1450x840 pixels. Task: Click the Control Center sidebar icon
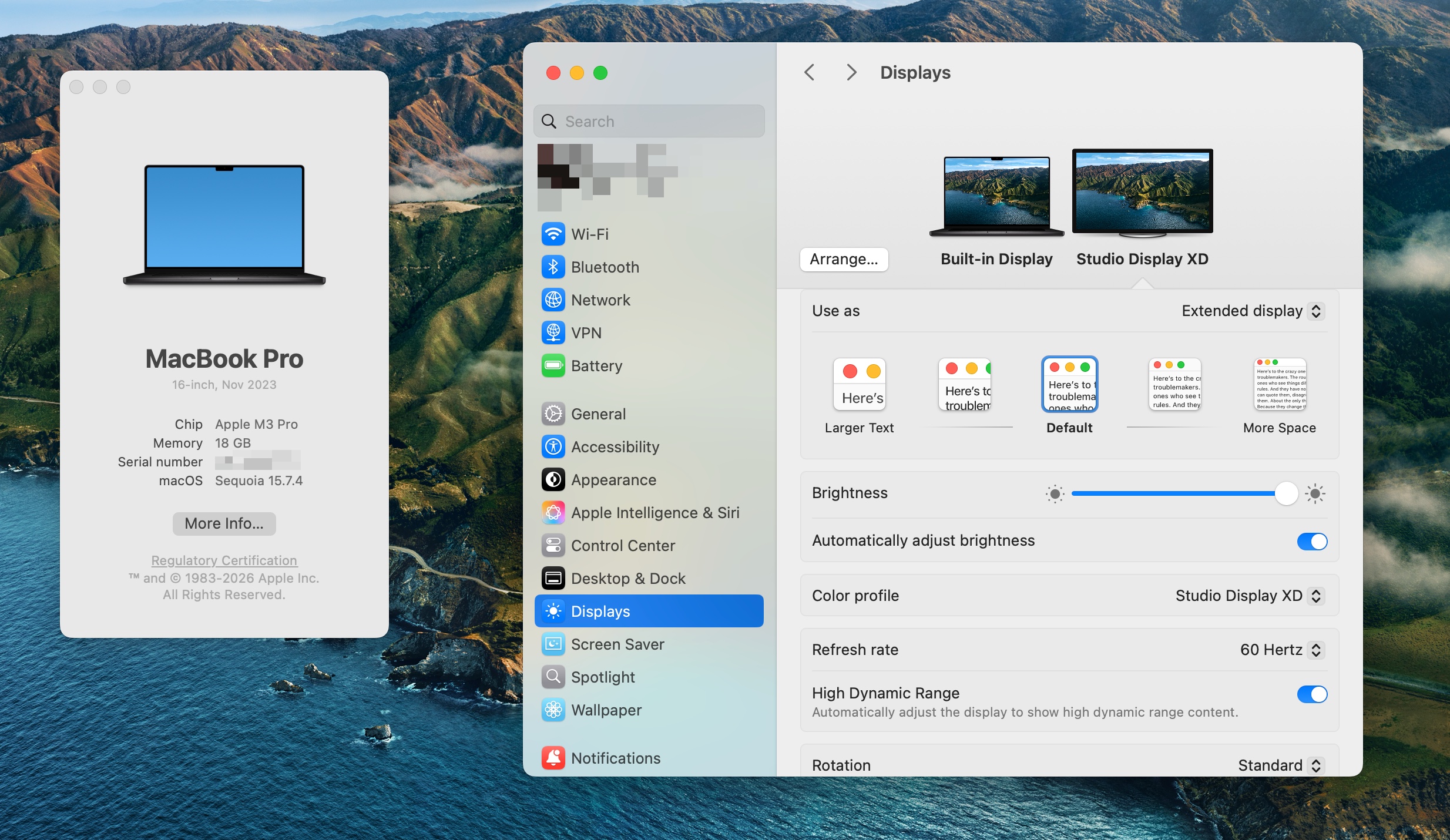[x=553, y=546]
